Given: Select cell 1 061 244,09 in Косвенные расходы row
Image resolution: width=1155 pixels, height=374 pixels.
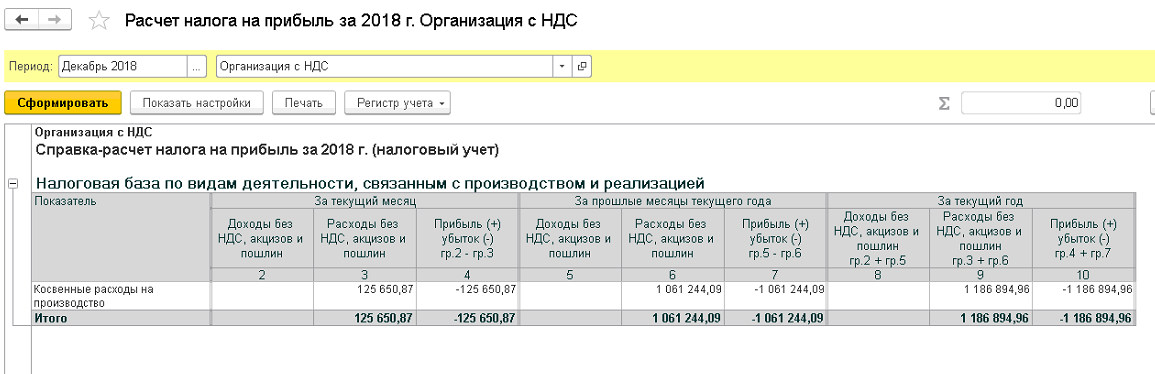Looking at the screenshot, I should 673,296.
